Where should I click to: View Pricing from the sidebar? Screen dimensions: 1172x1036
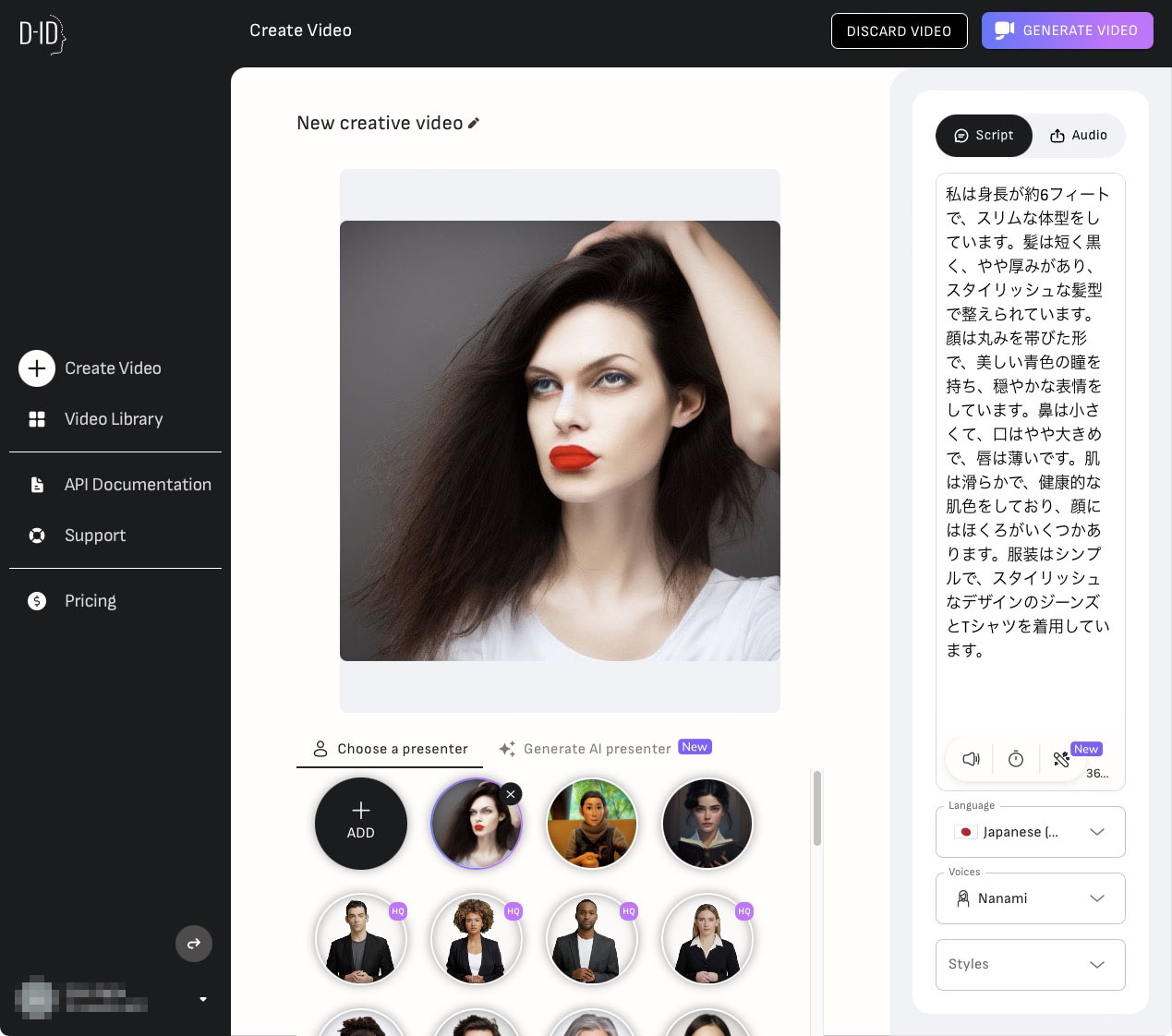point(37,600)
